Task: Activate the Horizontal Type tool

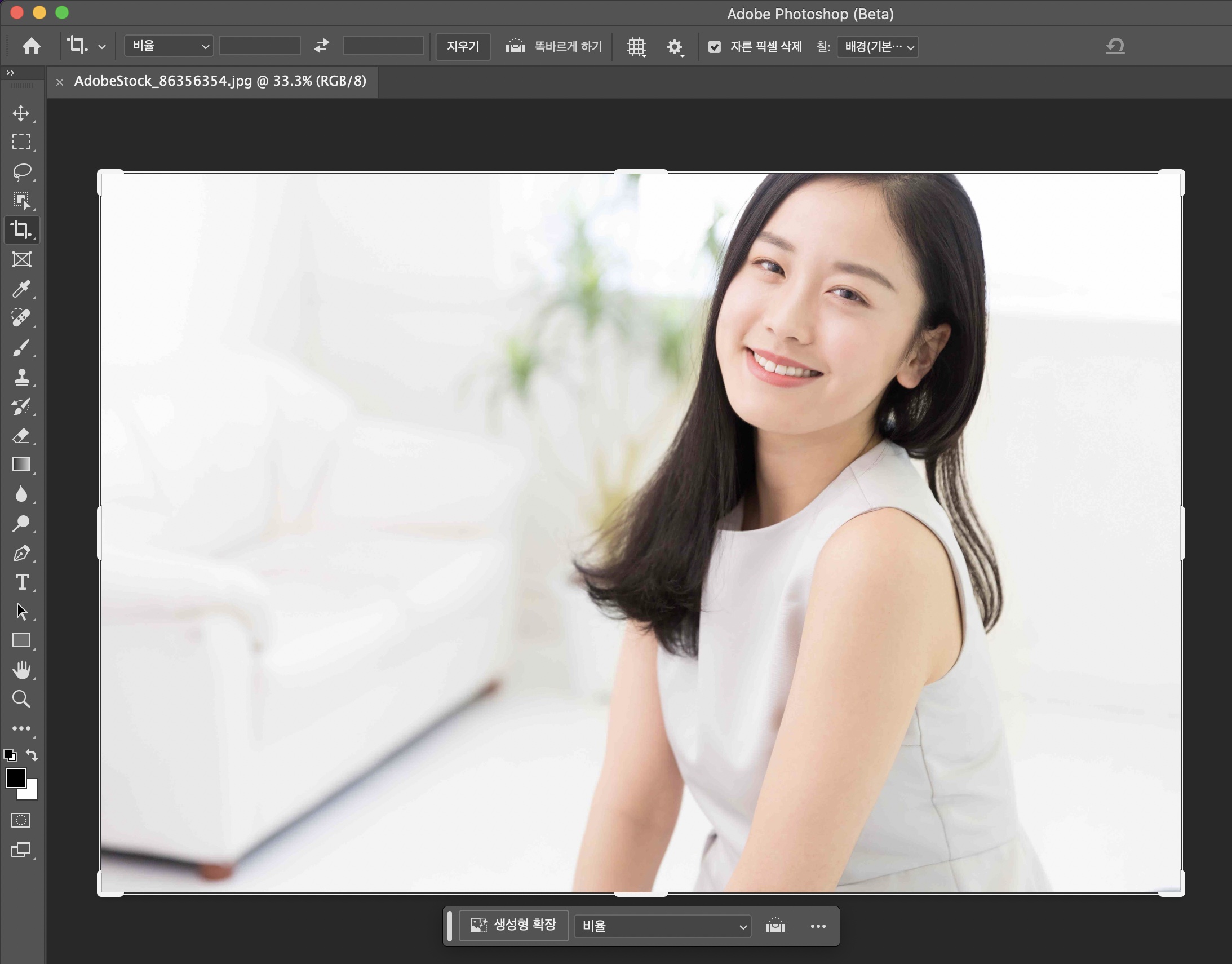Action: pyautogui.click(x=21, y=582)
